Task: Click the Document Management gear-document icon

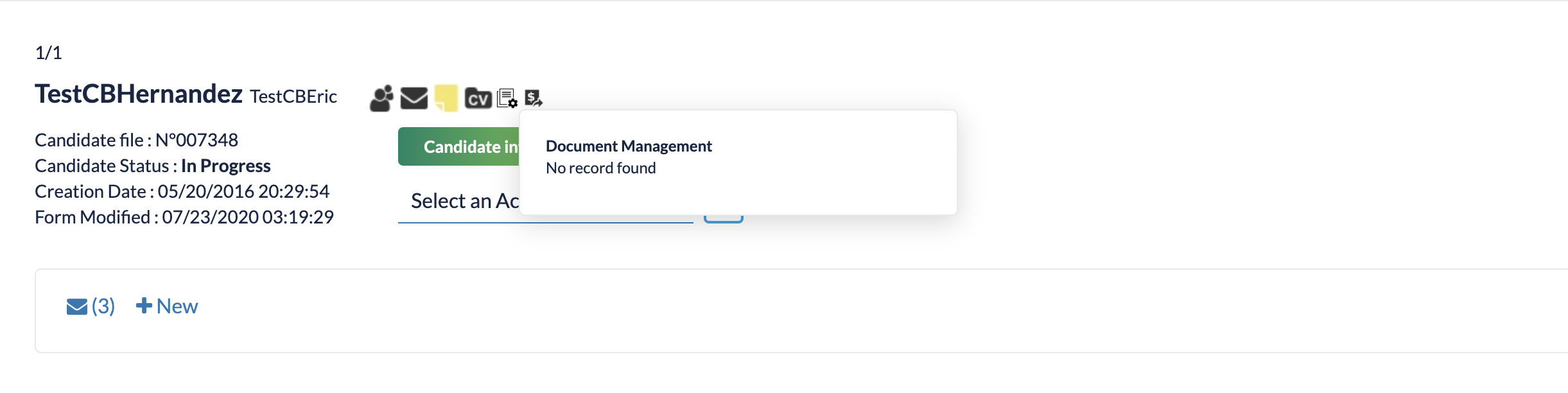Action: coord(507,98)
